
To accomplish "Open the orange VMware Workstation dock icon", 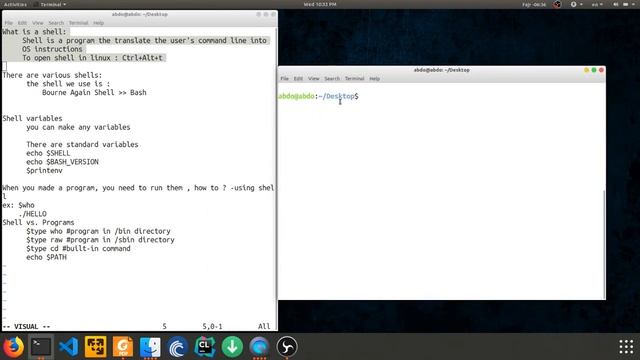I will coord(96,347).
